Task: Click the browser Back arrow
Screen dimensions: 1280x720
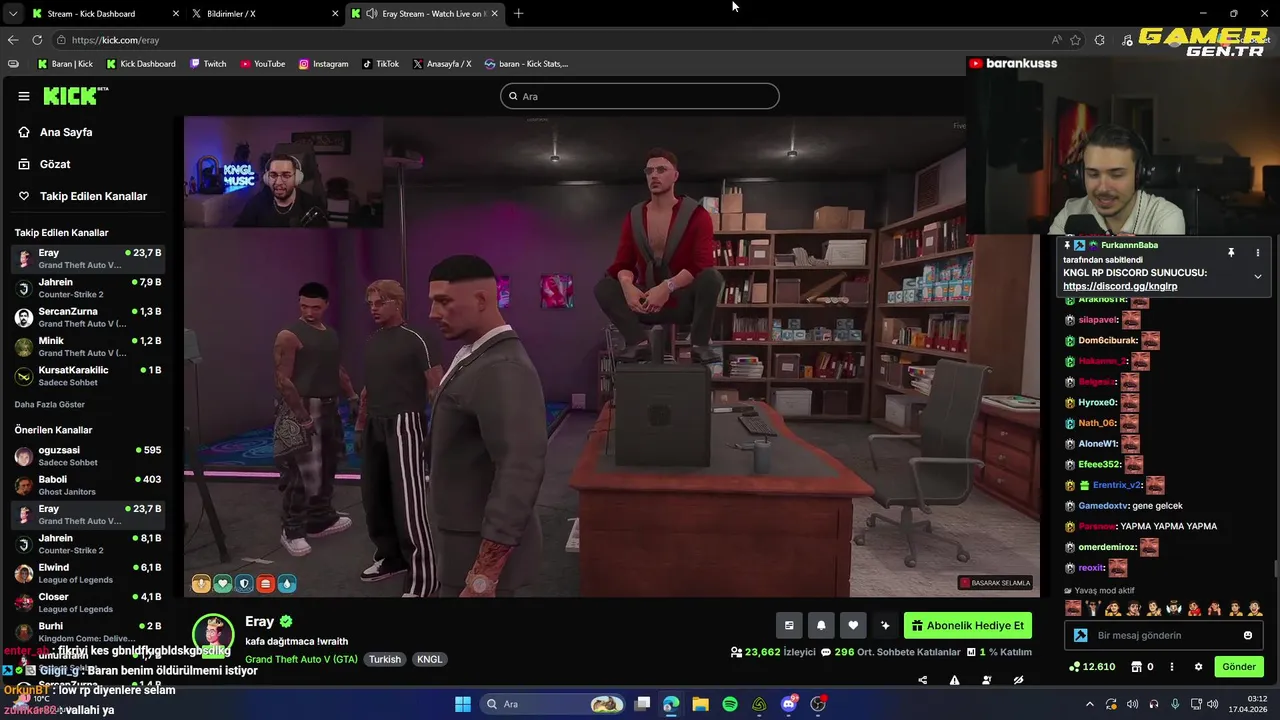Action: tap(13, 40)
